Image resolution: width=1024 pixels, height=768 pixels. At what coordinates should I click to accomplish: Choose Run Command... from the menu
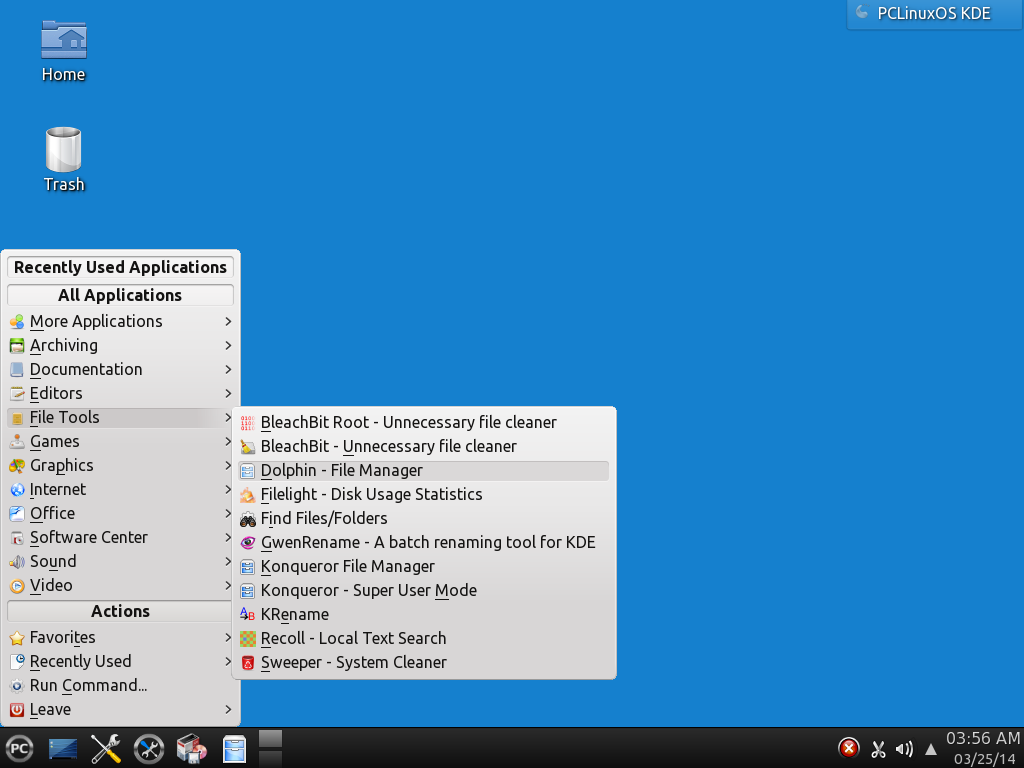point(121,686)
